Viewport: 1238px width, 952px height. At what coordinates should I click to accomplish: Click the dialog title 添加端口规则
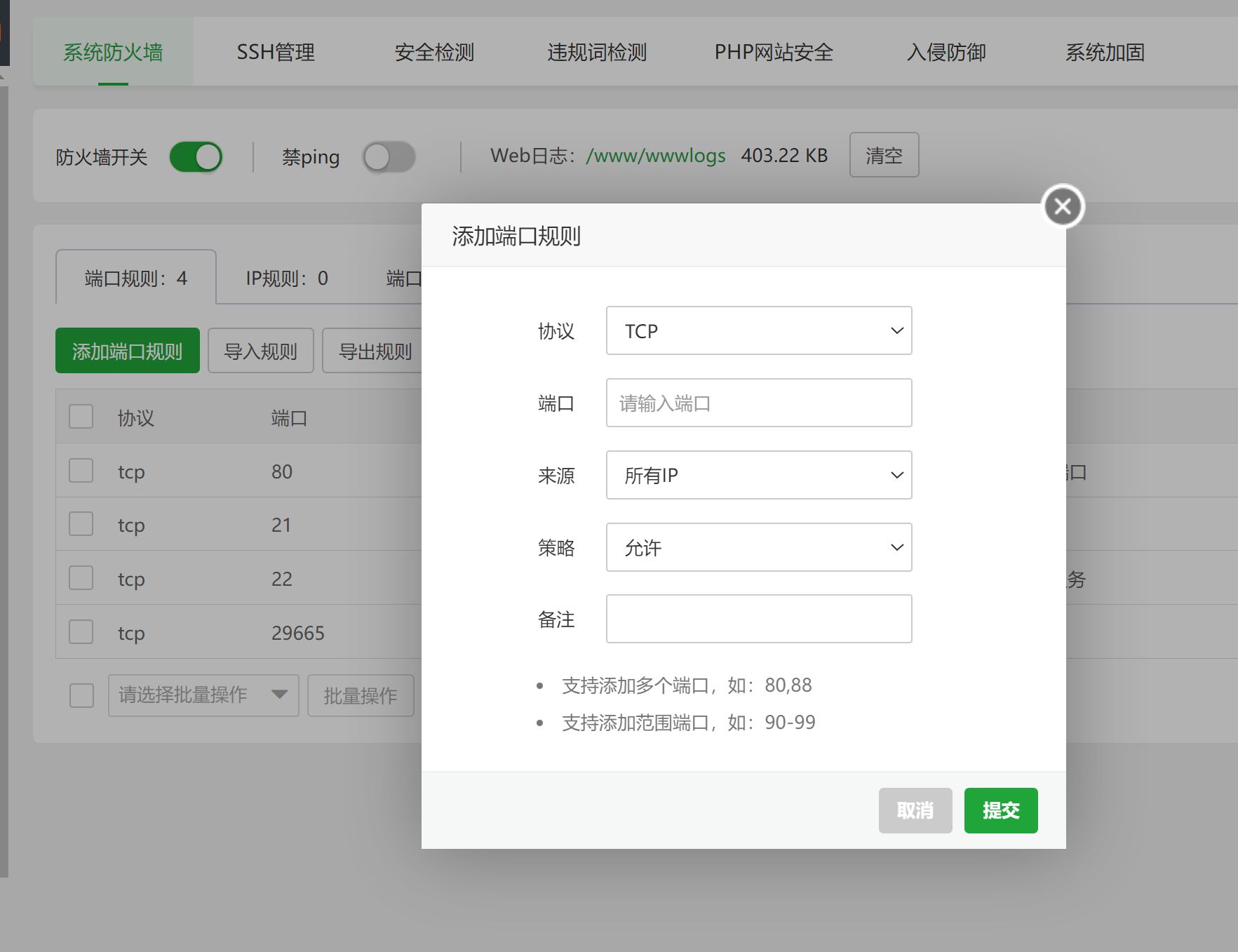click(x=516, y=236)
